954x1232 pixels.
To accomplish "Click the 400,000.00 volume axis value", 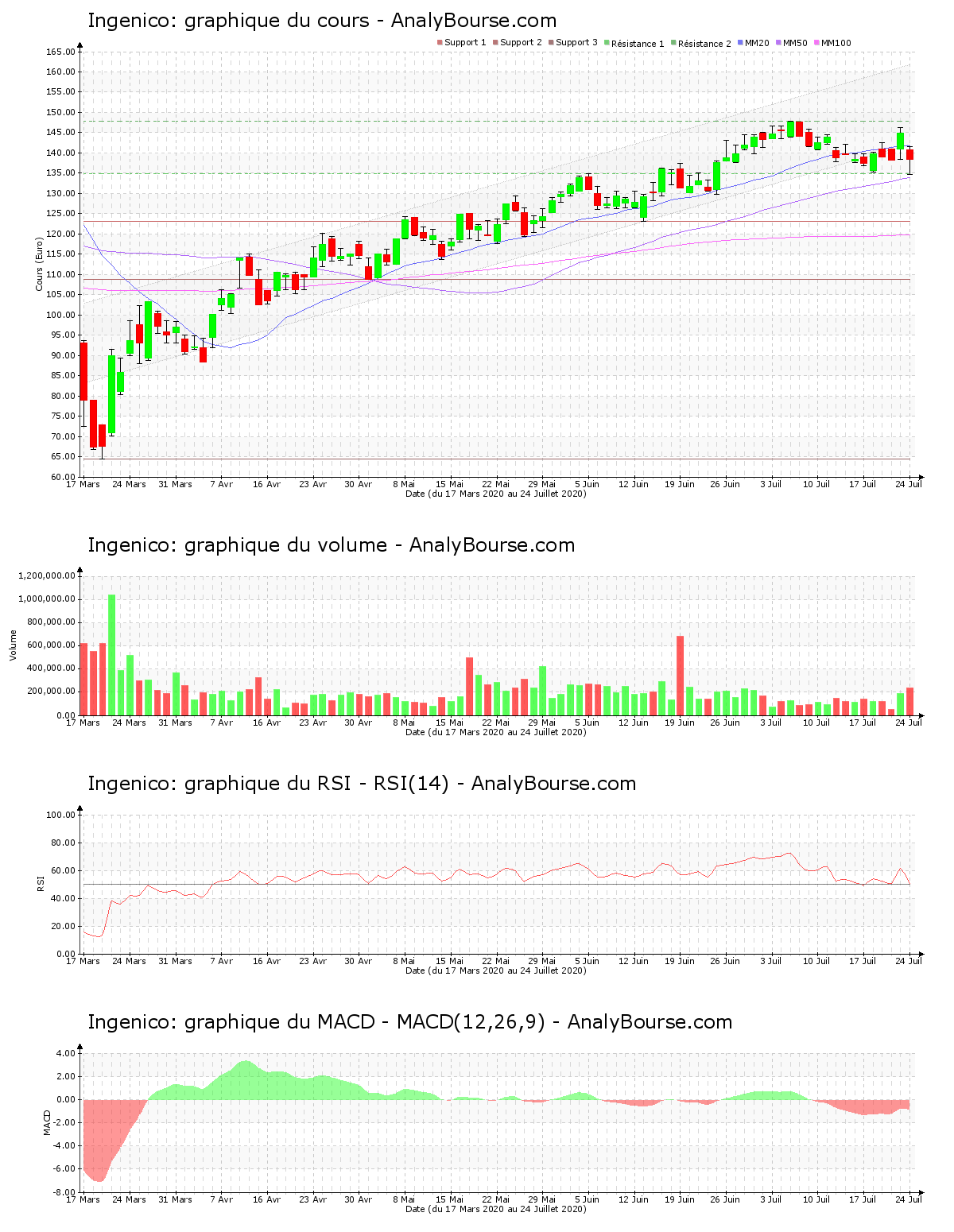I will click(52, 668).
